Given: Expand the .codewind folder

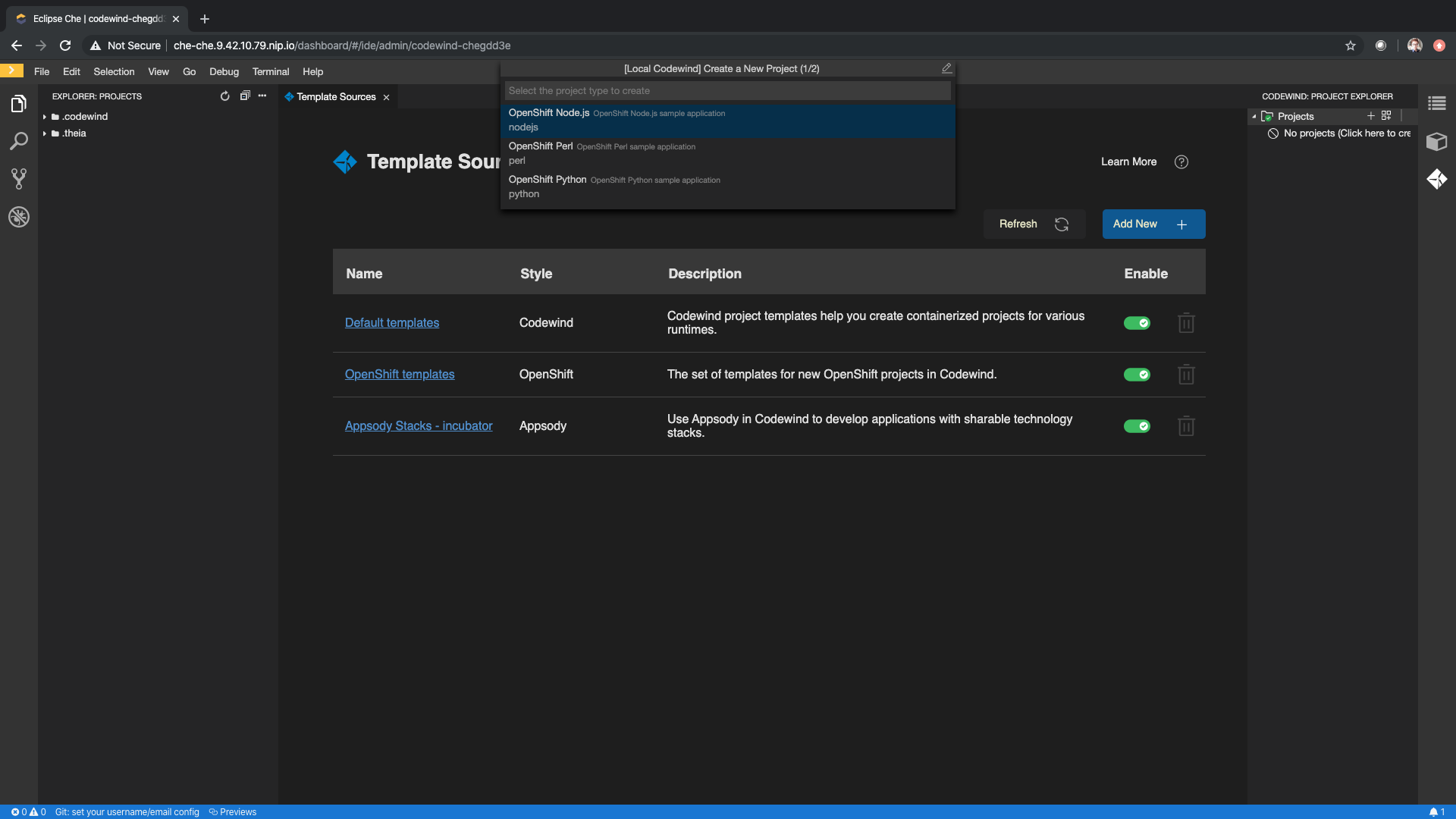Looking at the screenshot, I should (x=44, y=116).
